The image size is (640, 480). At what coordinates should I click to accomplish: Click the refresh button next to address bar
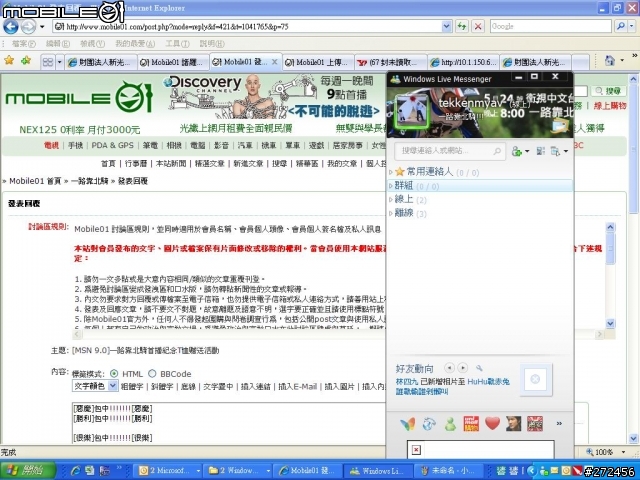click(462, 27)
